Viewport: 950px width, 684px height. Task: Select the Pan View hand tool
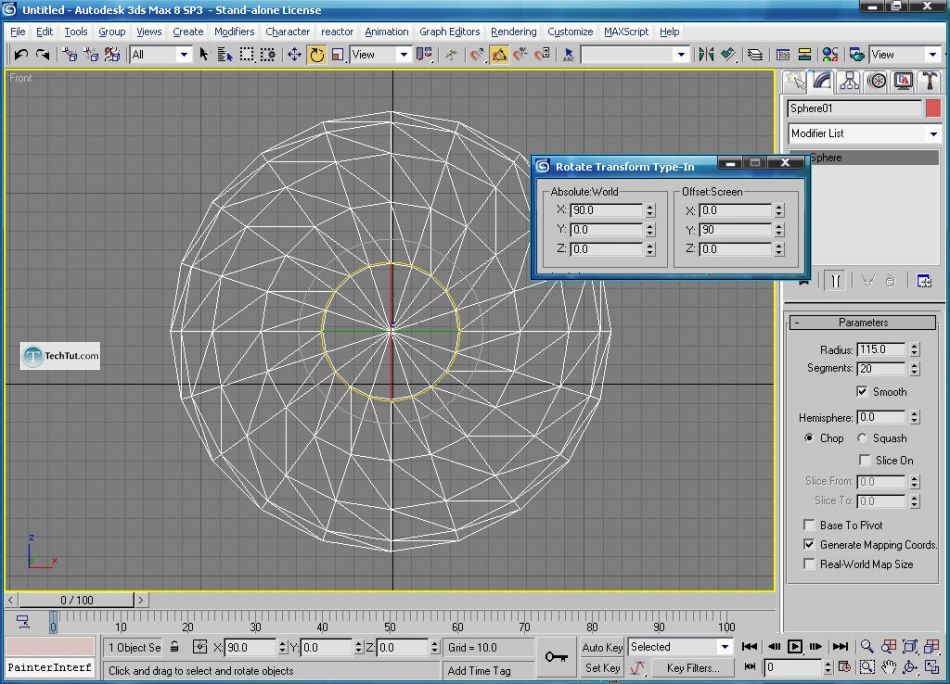click(888, 668)
